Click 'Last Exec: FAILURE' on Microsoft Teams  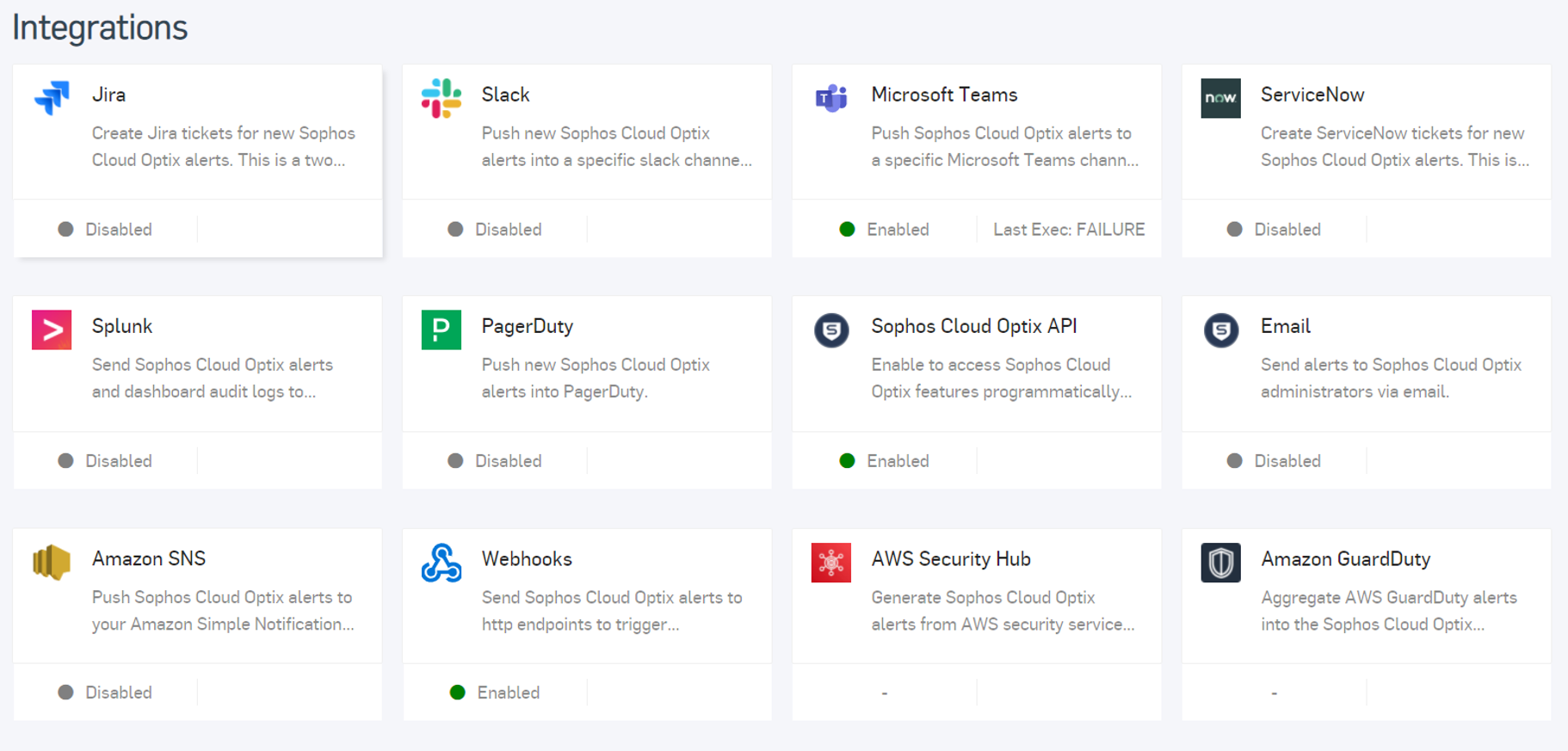point(1069,230)
